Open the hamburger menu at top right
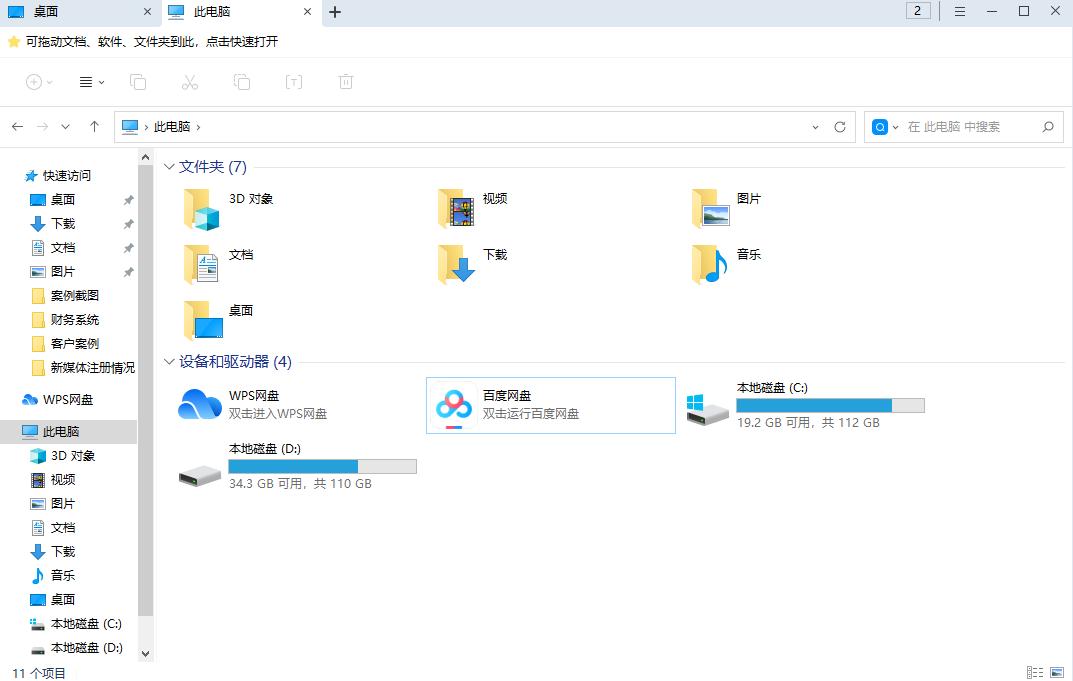 [960, 11]
